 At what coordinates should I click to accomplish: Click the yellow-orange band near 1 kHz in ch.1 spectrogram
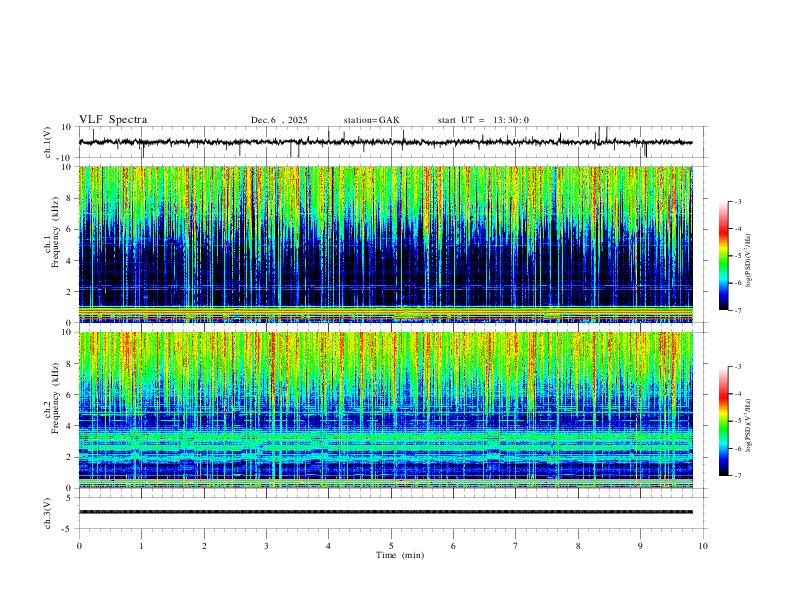(385, 312)
